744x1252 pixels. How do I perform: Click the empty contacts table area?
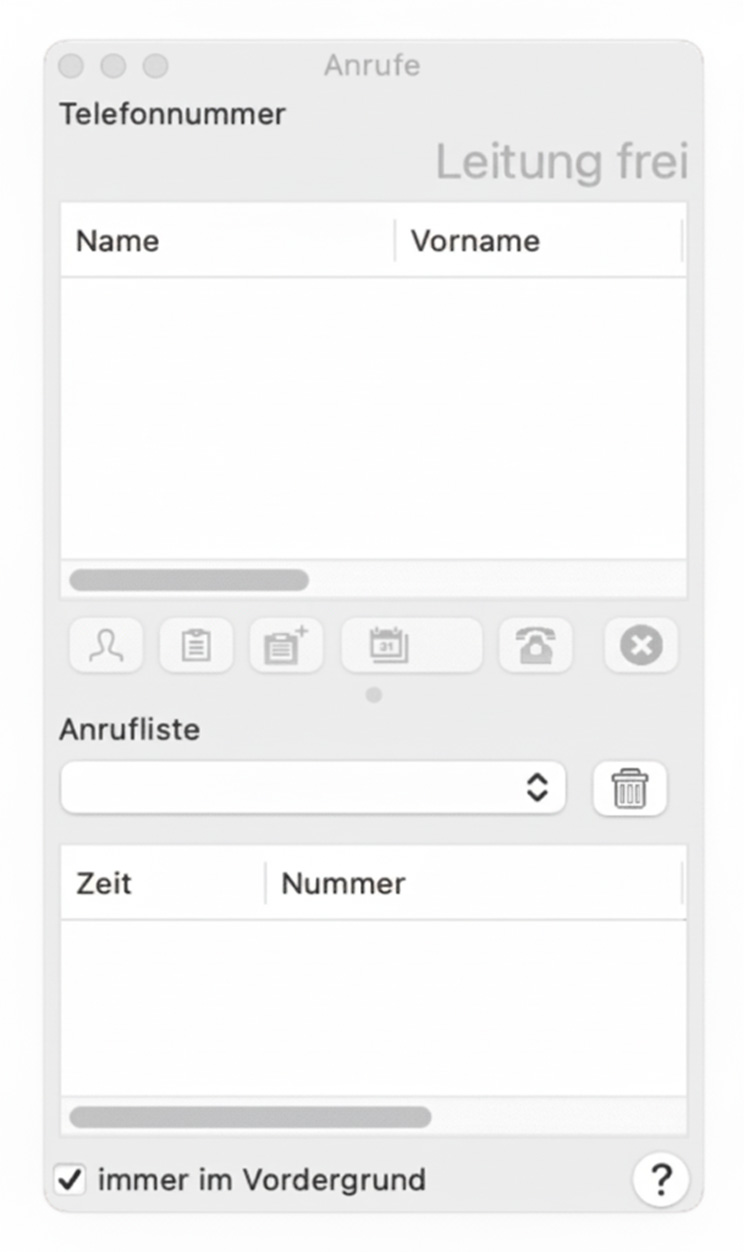[x=373, y=418]
